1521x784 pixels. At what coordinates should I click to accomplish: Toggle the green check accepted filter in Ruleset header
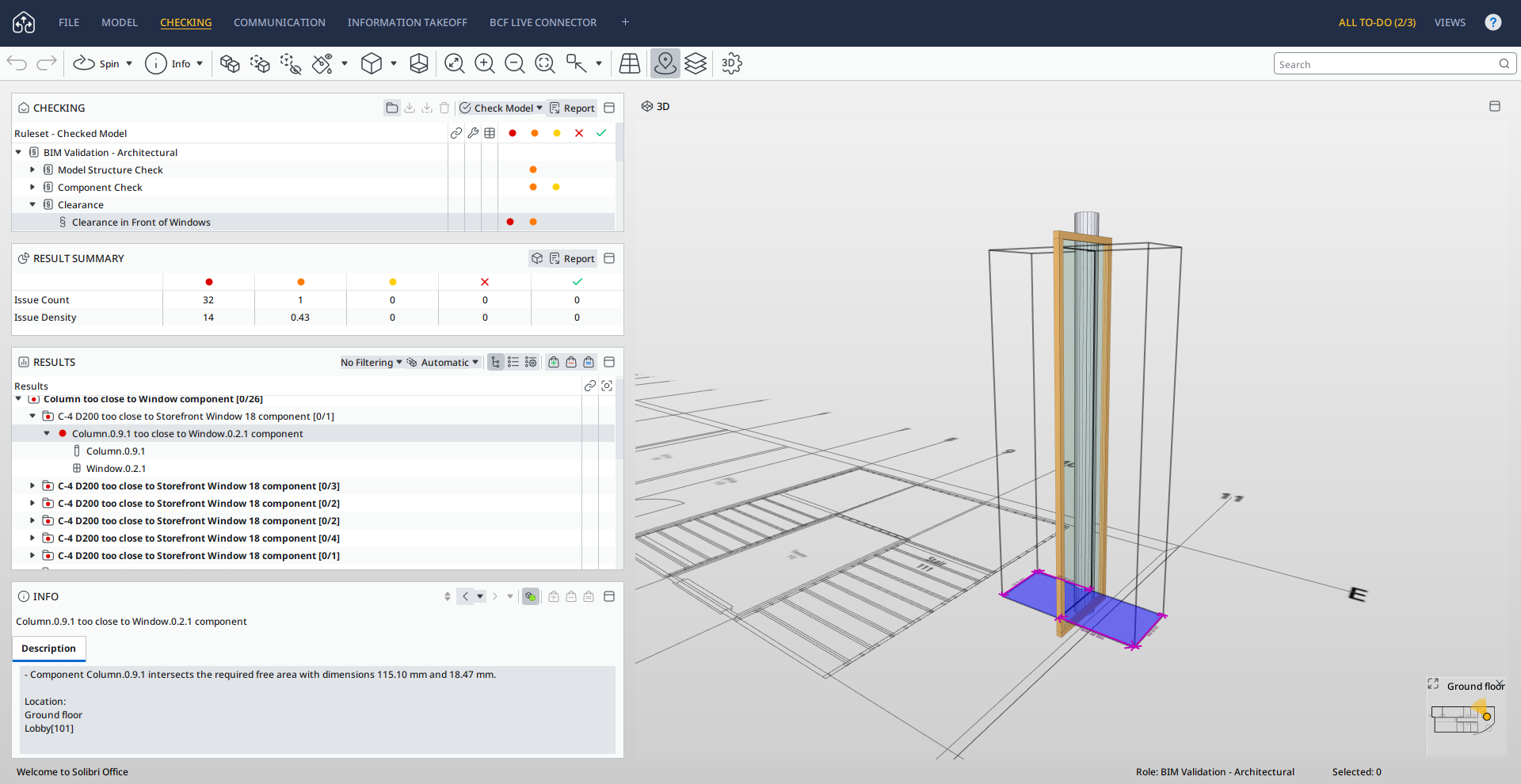(x=601, y=133)
